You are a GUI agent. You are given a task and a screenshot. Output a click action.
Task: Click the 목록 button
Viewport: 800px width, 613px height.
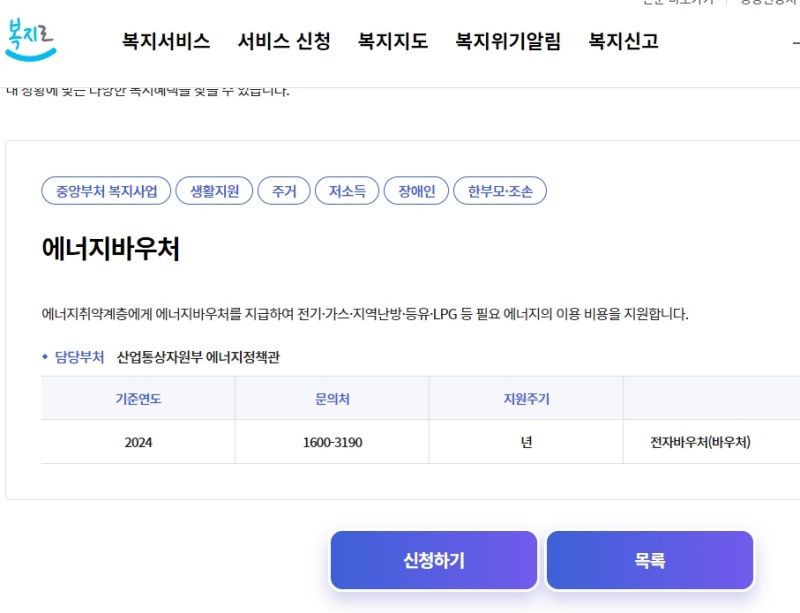649,561
